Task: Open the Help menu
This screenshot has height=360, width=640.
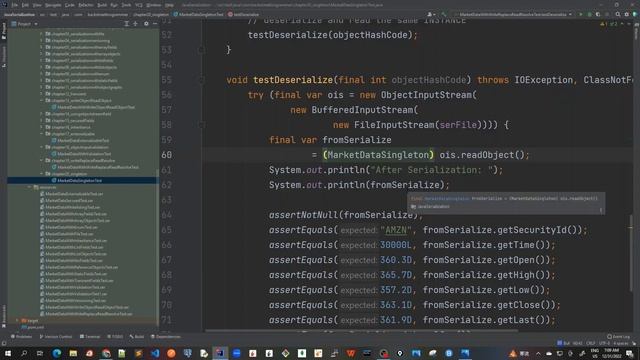Action: point(169,5)
